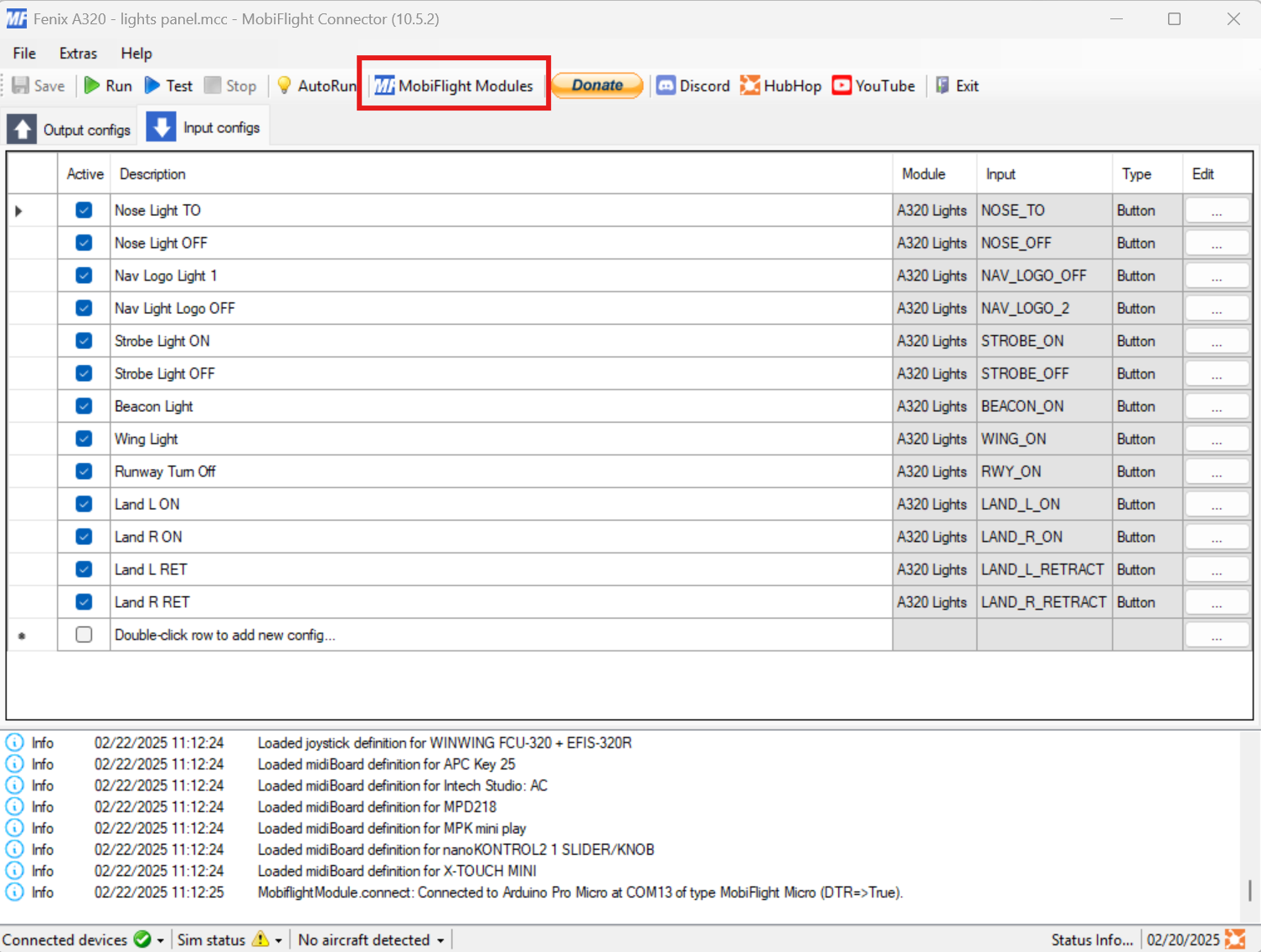The height and width of the screenshot is (952, 1261).
Task: Open the Discord link icon
Action: (666, 85)
